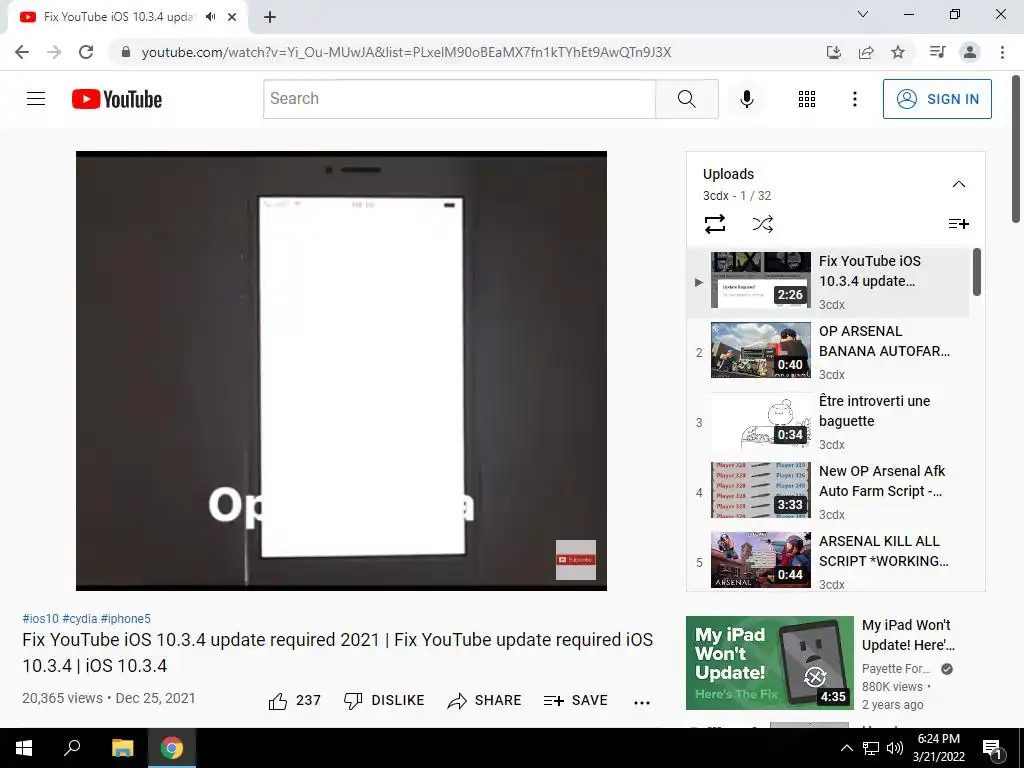Reload the page
This screenshot has height=768, width=1024.
(x=86, y=52)
